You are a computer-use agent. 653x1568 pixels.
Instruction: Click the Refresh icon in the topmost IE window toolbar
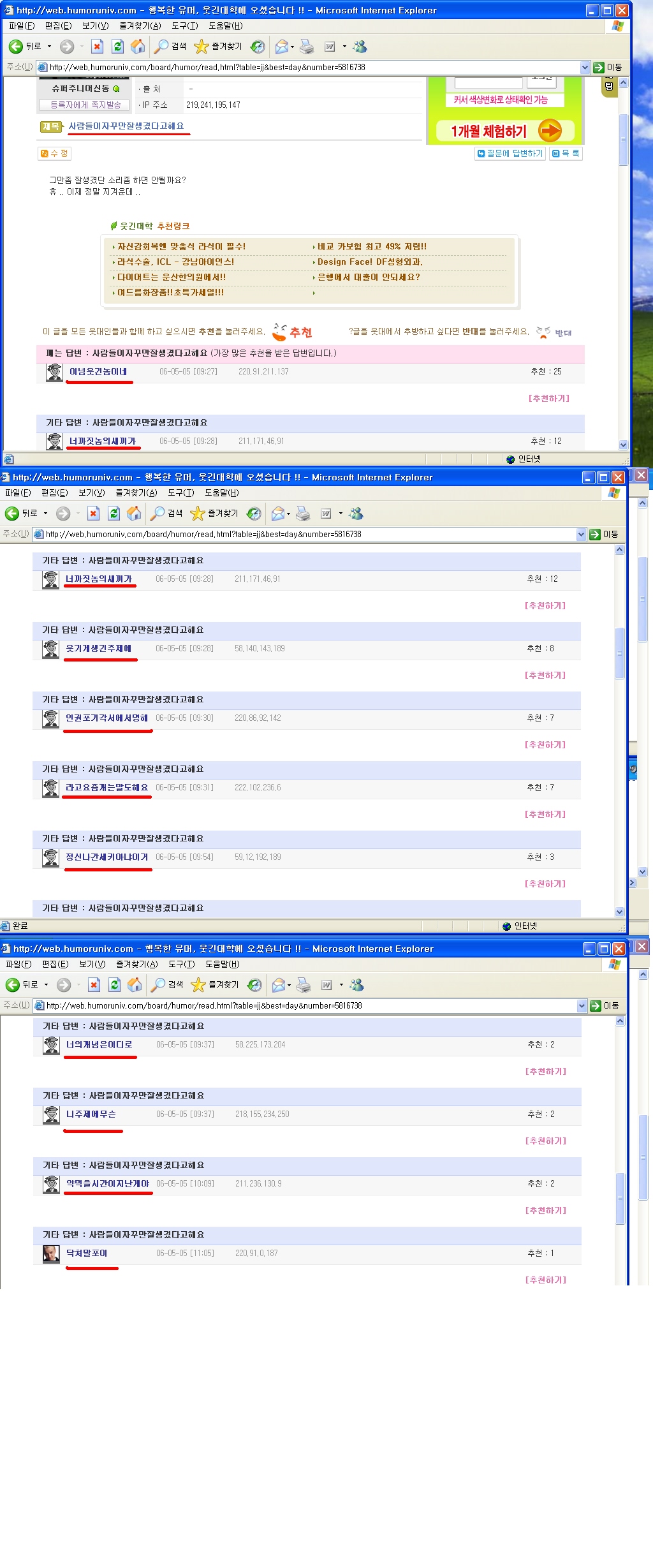(x=117, y=47)
